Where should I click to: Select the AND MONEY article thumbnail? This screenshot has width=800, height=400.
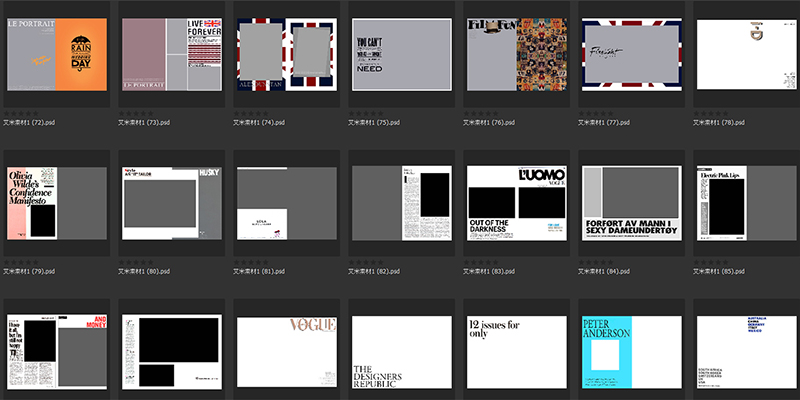click(x=57, y=352)
